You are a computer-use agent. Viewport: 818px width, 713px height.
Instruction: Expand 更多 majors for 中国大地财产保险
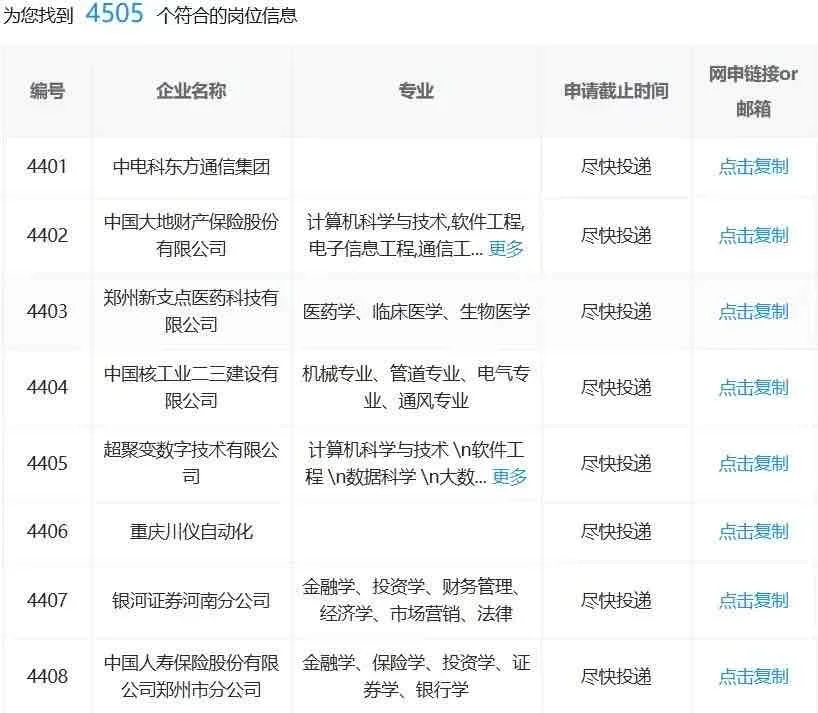(x=506, y=249)
